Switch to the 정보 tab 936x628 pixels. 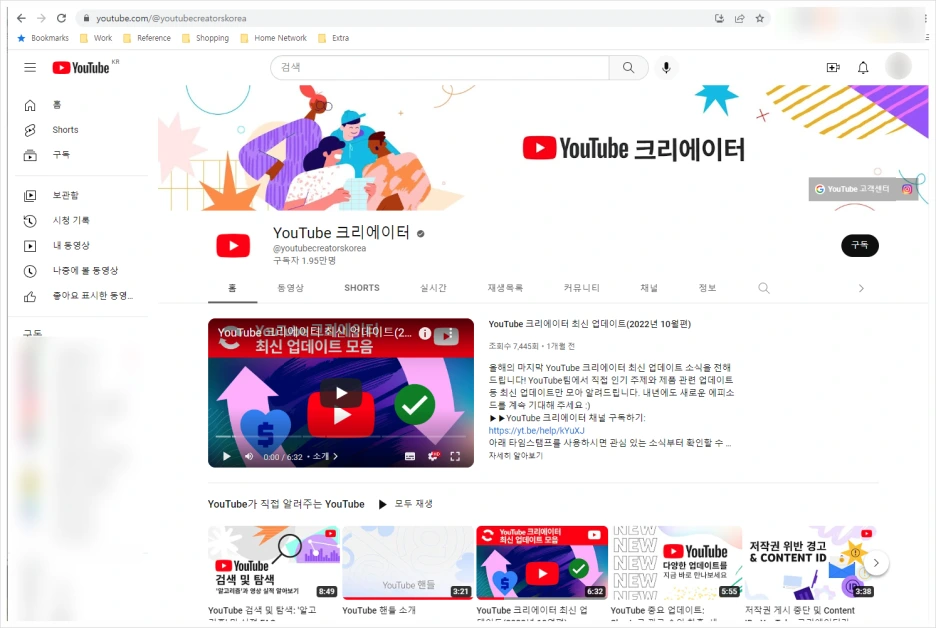(x=707, y=288)
